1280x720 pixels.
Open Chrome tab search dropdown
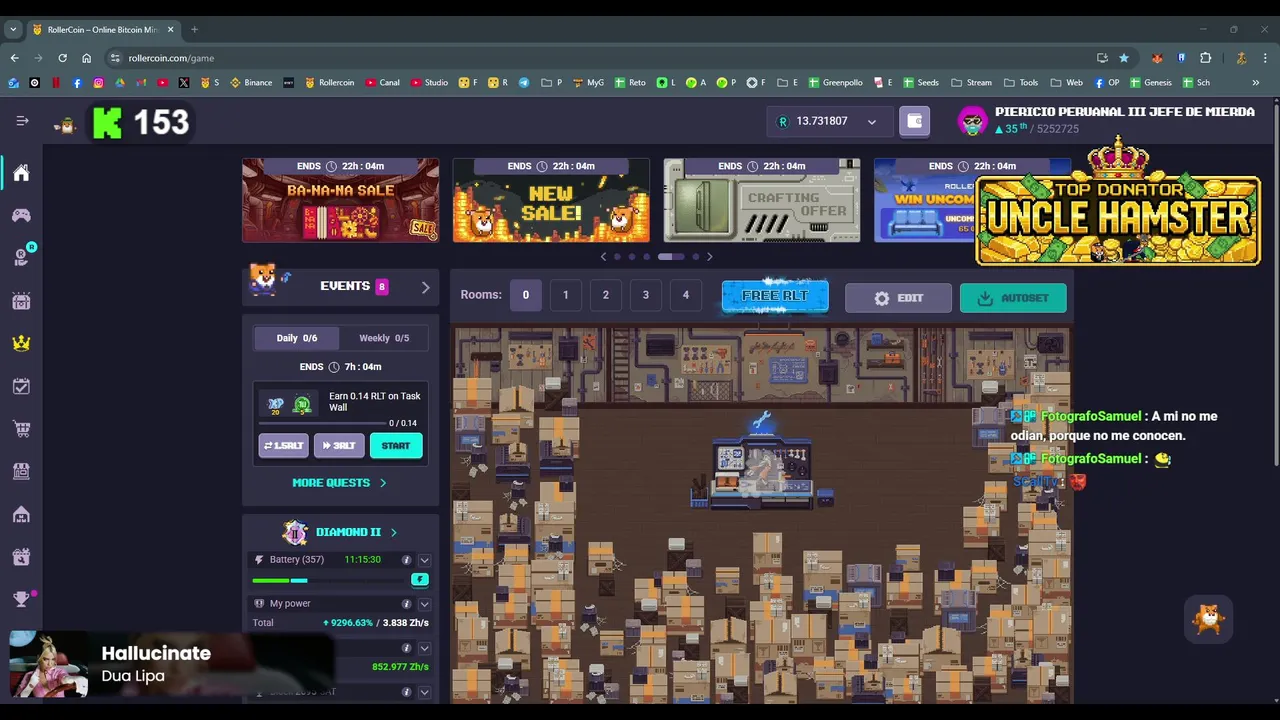pos(13,30)
